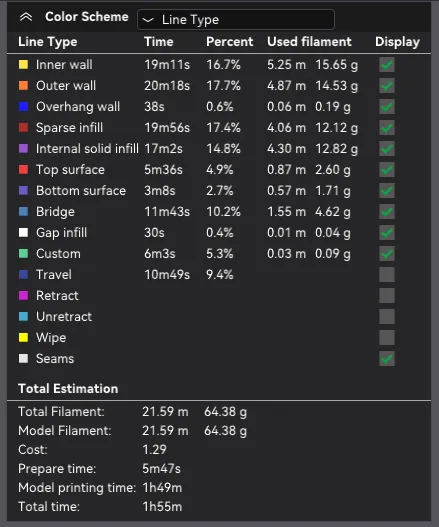
Task: Uncheck Inner wall display checkbox
Action: (387, 65)
